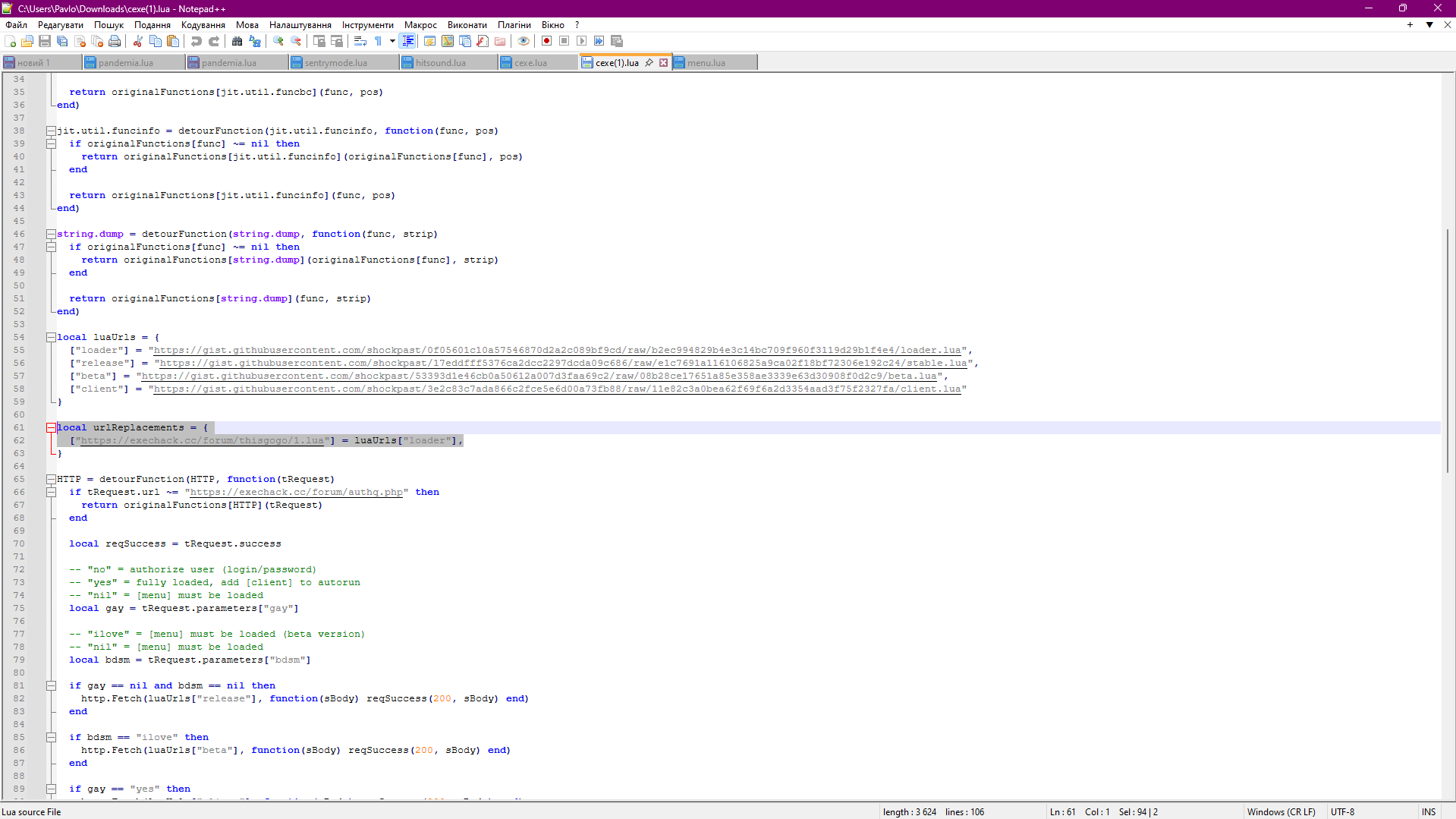Click the client.lua gist URL link
1456x819 pixels.
pyautogui.click(x=557, y=389)
